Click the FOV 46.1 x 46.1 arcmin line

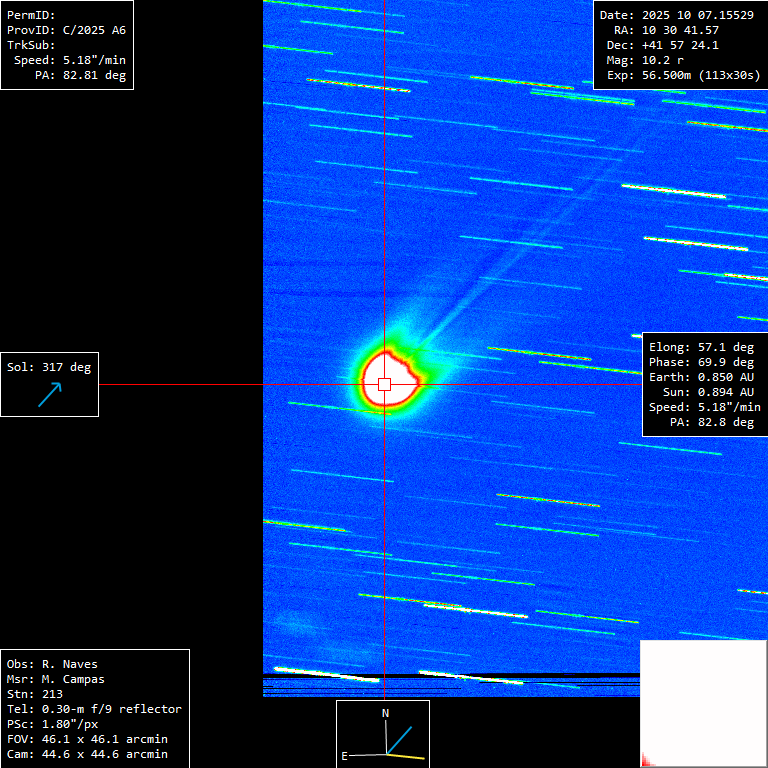click(x=87, y=739)
